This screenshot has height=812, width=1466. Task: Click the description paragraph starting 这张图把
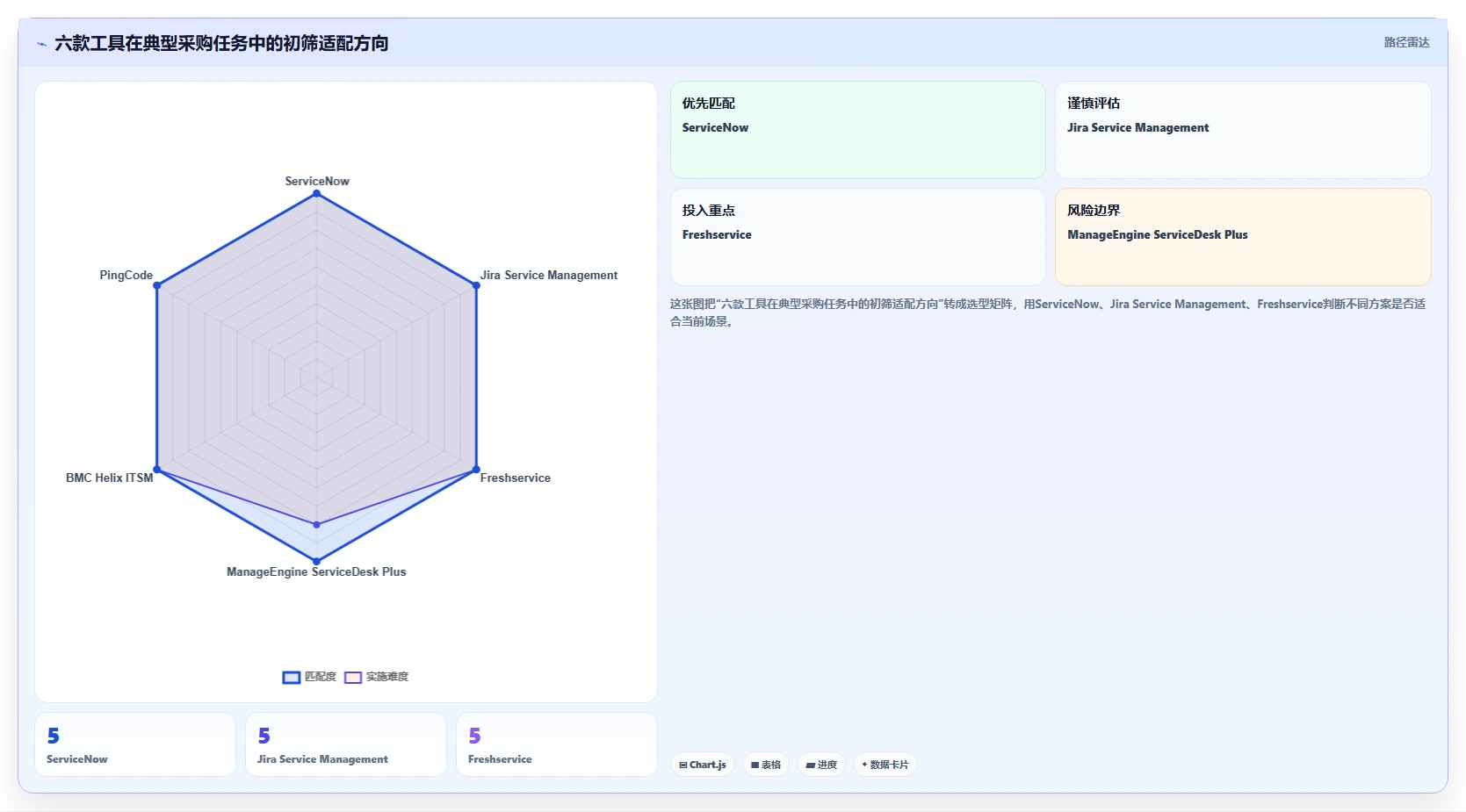tap(1048, 313)
